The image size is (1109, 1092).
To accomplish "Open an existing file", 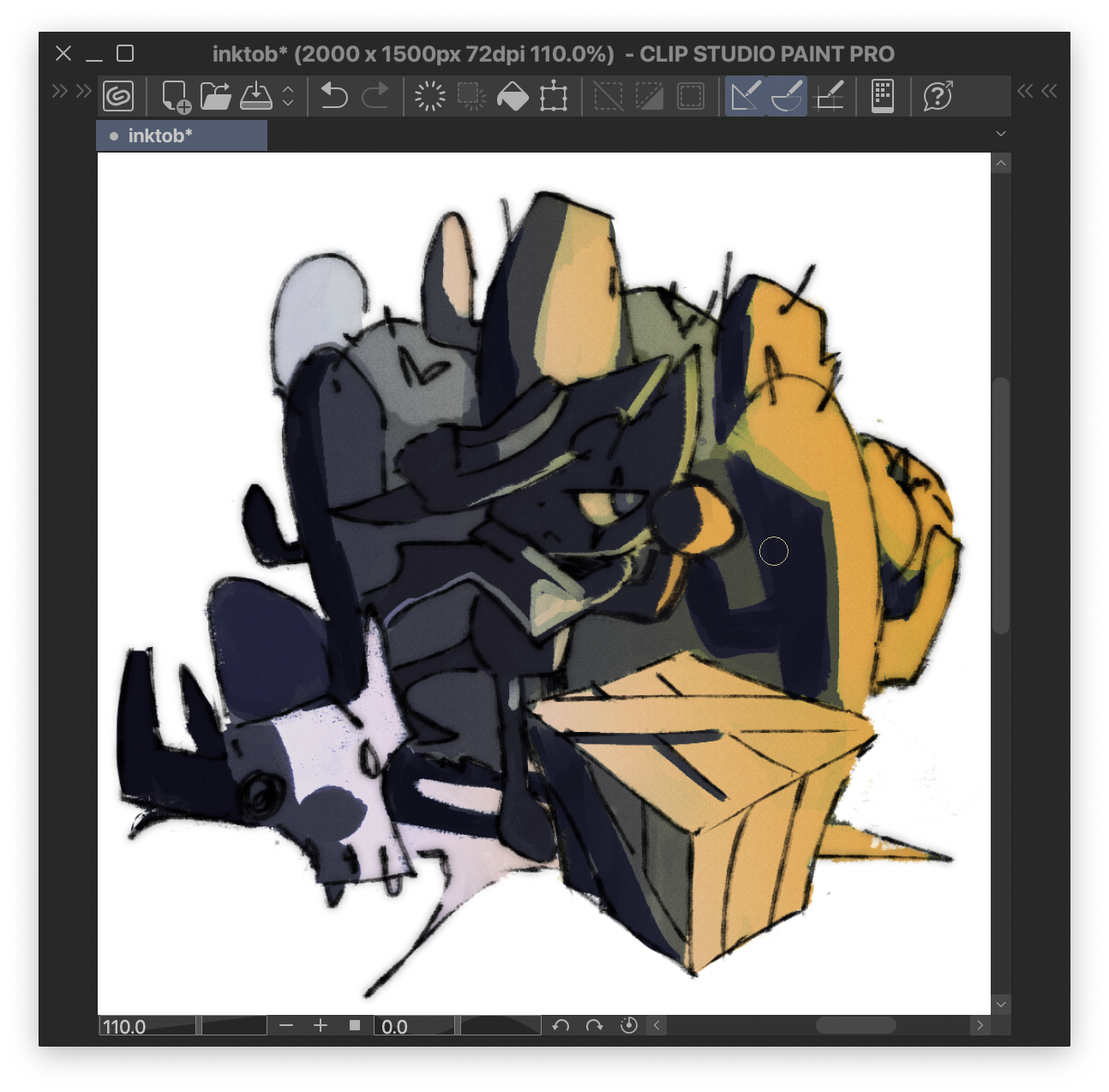I will click(x=216, y=96).
